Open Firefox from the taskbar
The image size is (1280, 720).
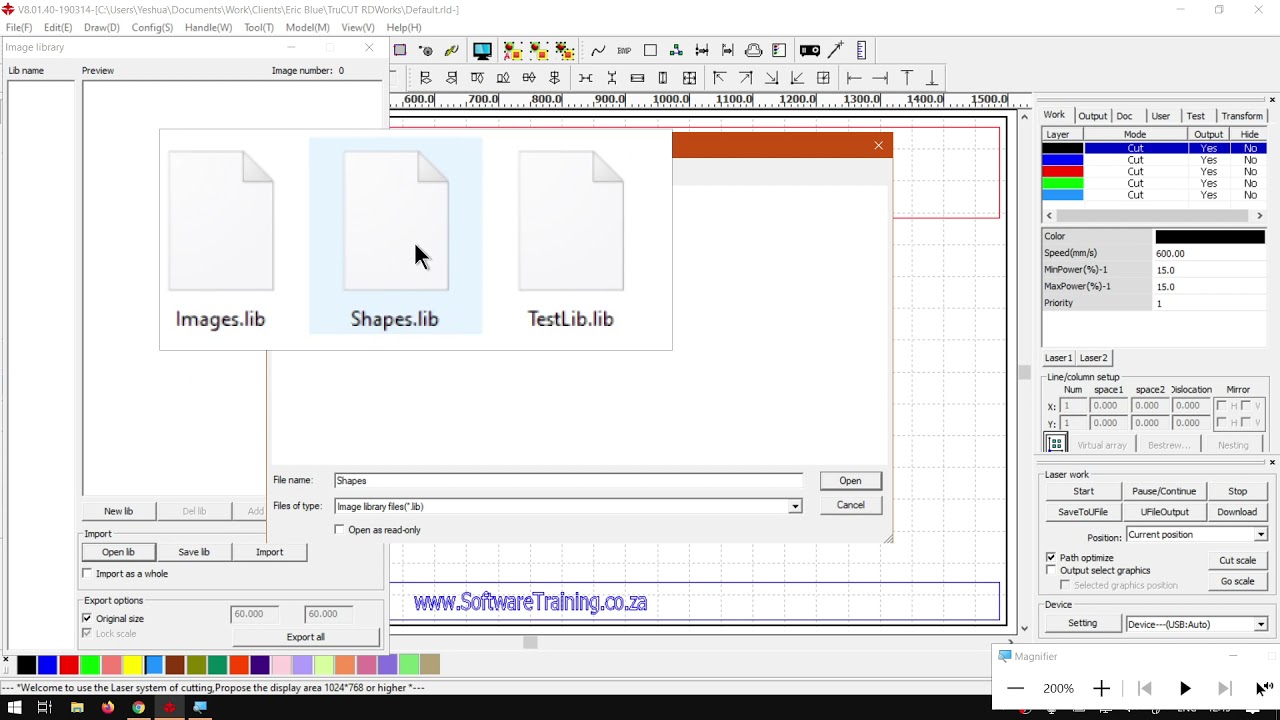[108, 708]
